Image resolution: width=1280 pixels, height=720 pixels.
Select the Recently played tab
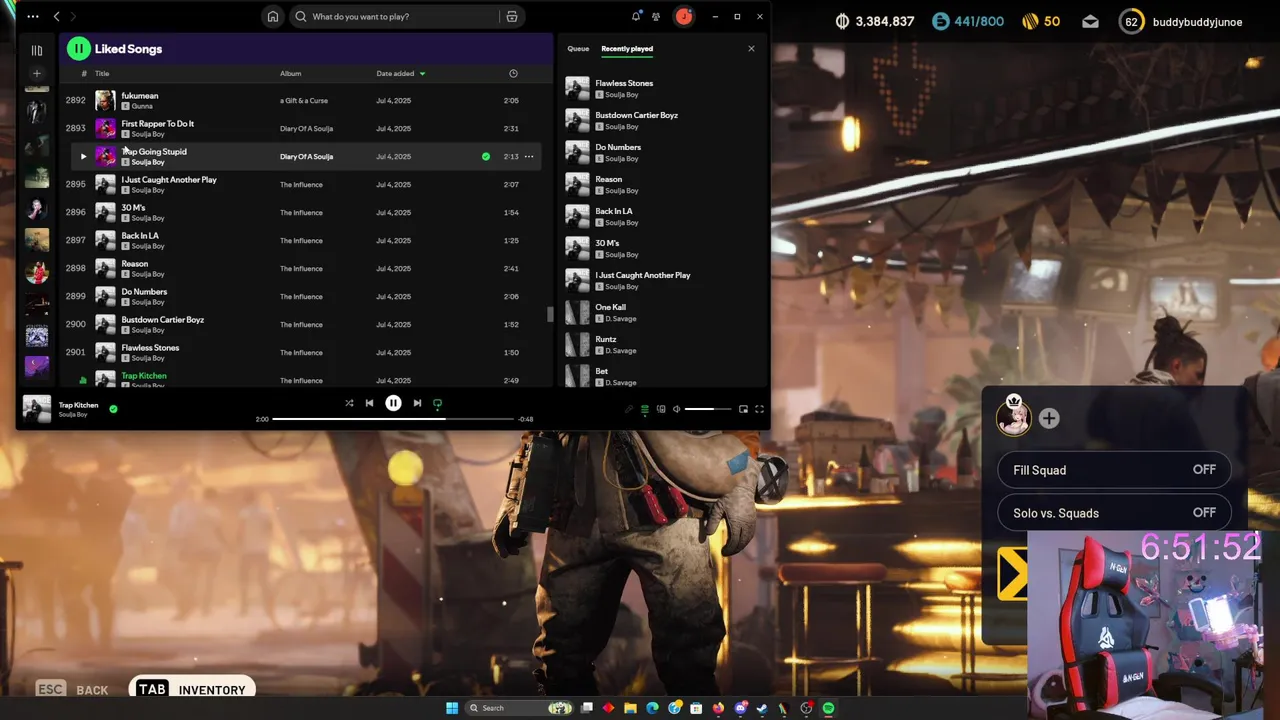[627, 48]
